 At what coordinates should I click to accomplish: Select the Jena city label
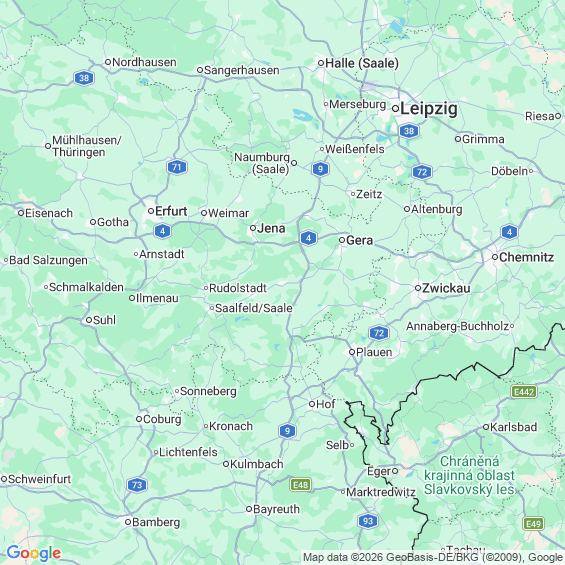tap(271, 228)
